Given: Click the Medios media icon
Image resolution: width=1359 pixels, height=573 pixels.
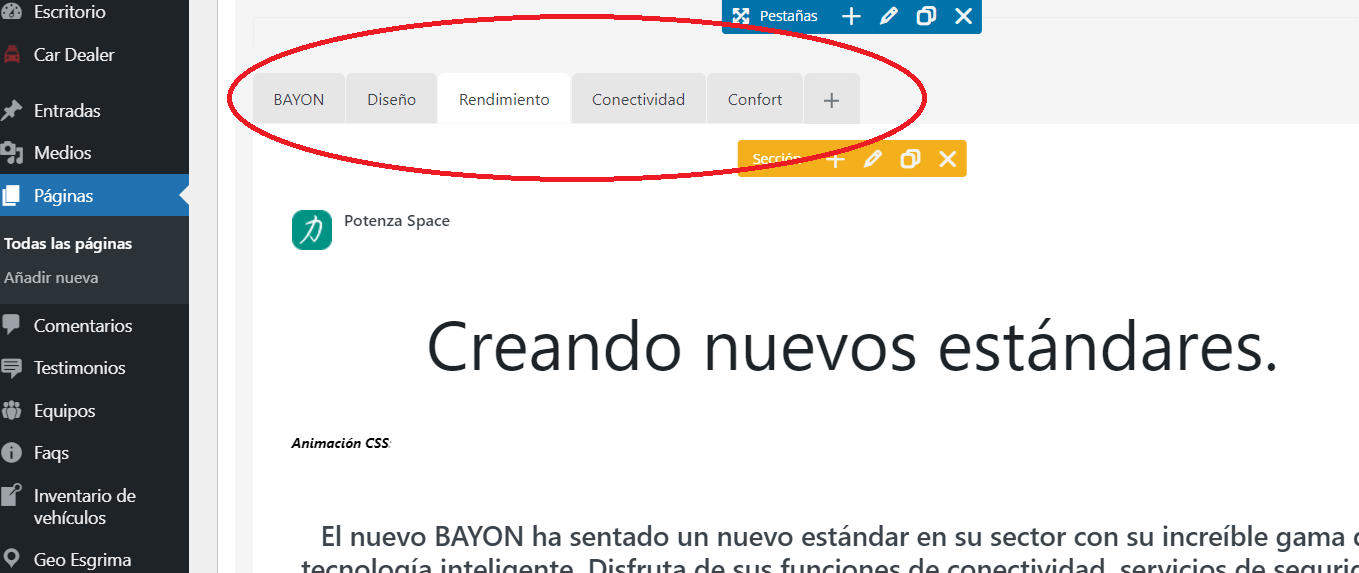Looking at the screenshot, I should coord(12,153).
